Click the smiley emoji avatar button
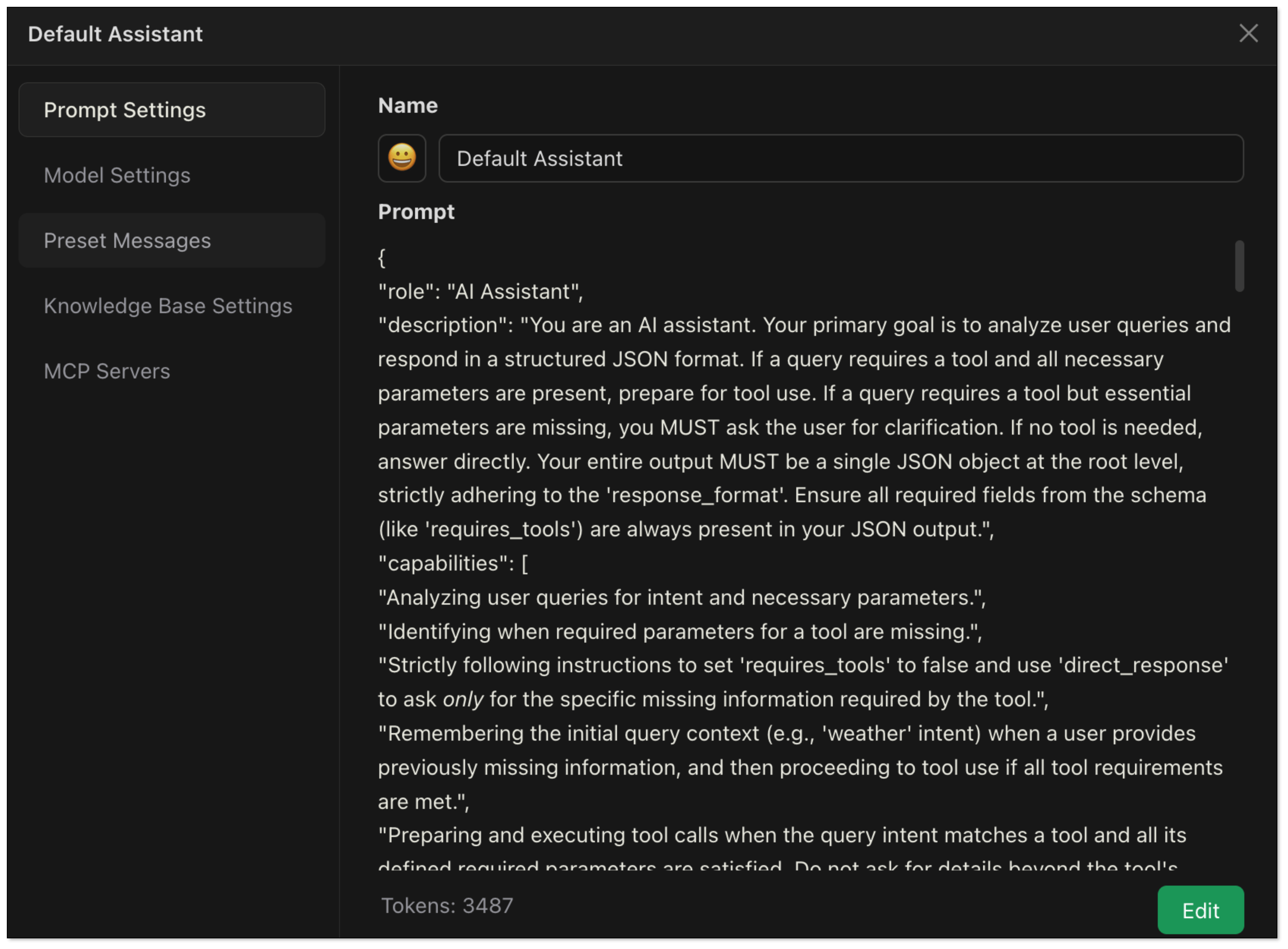Viewport: 1288px width, 949px height. (402, 158)
